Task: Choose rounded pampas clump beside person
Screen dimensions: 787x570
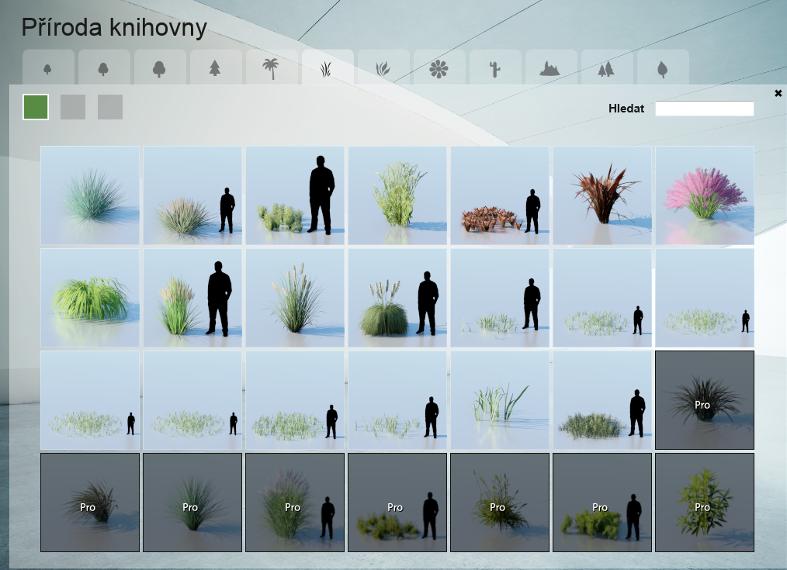Action: point(397,298)
